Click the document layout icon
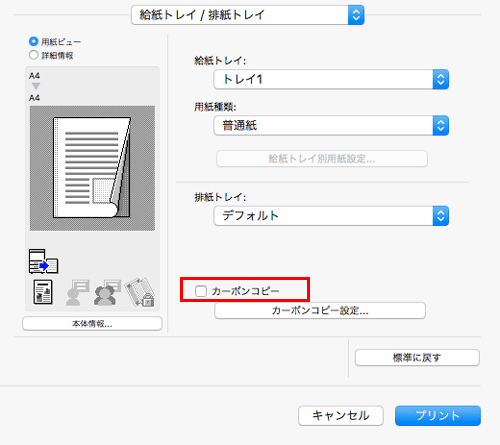Viewport: 500px width, 445px height. click(43, 292)
